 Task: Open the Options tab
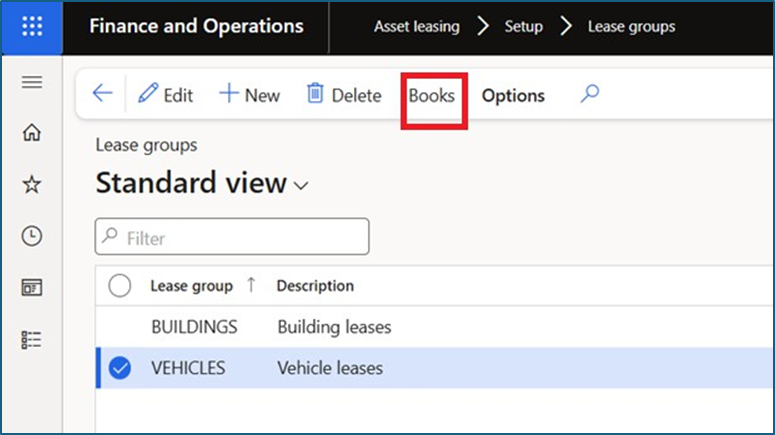pyautogui.click(x=513, y=96)
